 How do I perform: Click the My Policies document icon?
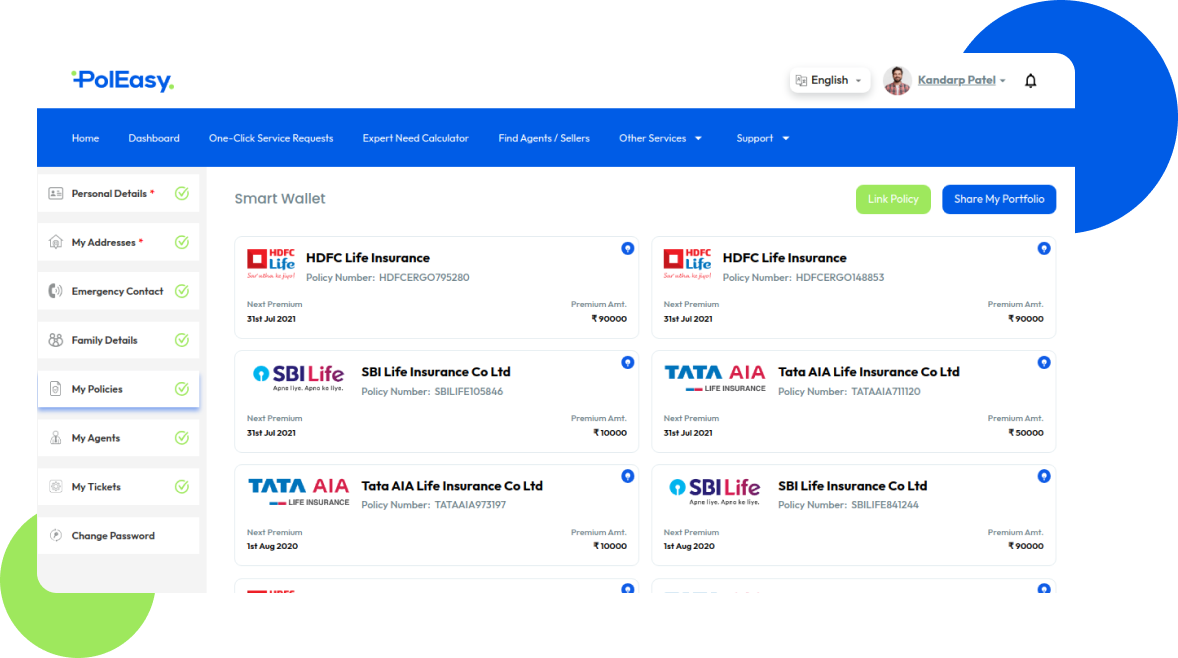point(56,388)
